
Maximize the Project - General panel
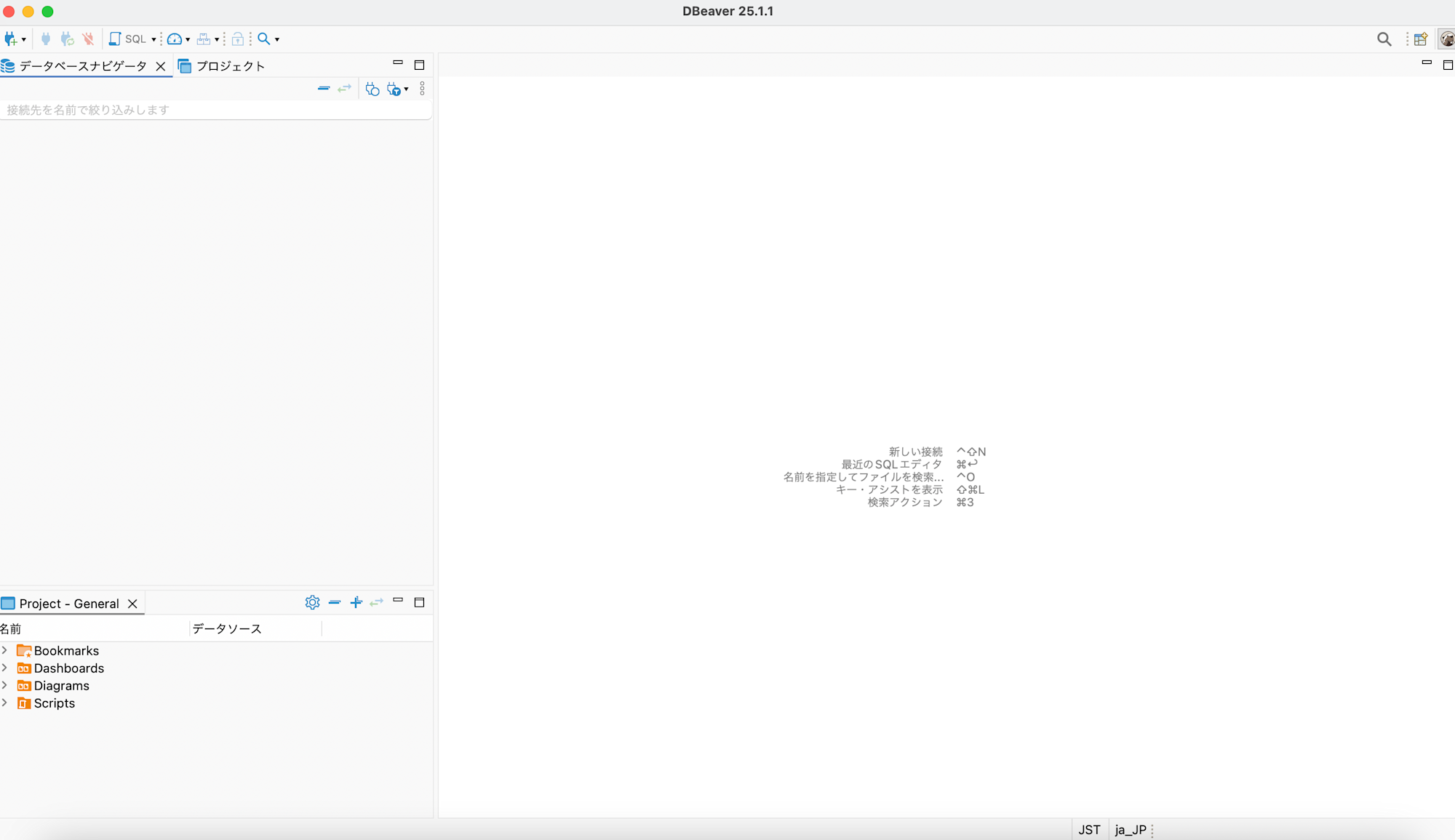pyautogui.click(x=419, y=602)
